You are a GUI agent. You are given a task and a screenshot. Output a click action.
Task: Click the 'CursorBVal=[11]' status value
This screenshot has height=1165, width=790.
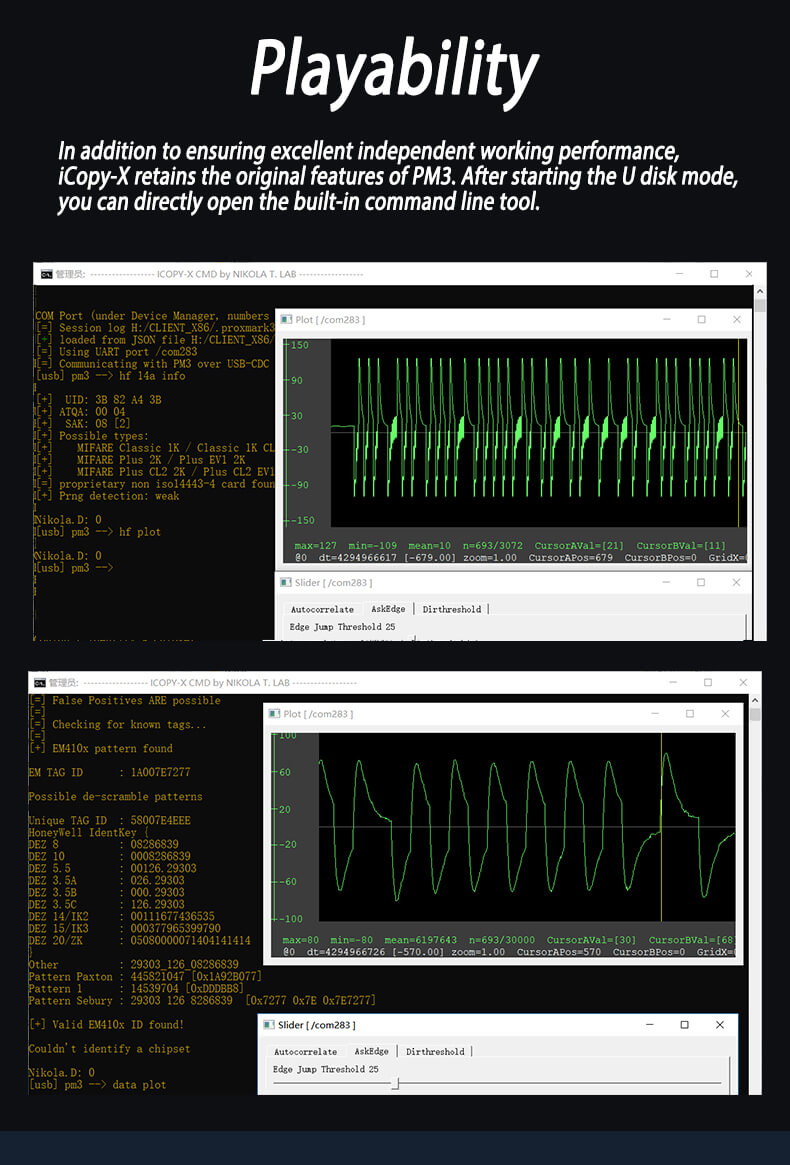[x=681, y=545]
